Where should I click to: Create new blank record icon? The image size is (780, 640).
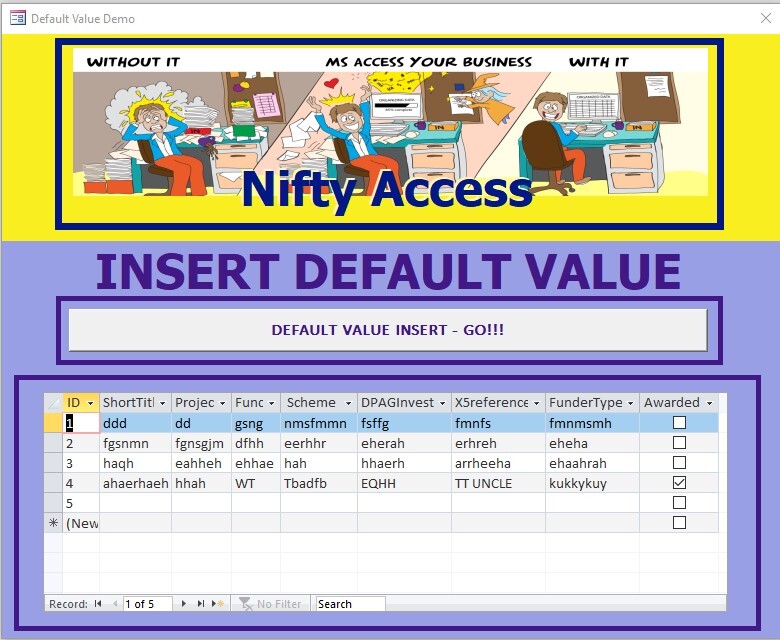218,604
